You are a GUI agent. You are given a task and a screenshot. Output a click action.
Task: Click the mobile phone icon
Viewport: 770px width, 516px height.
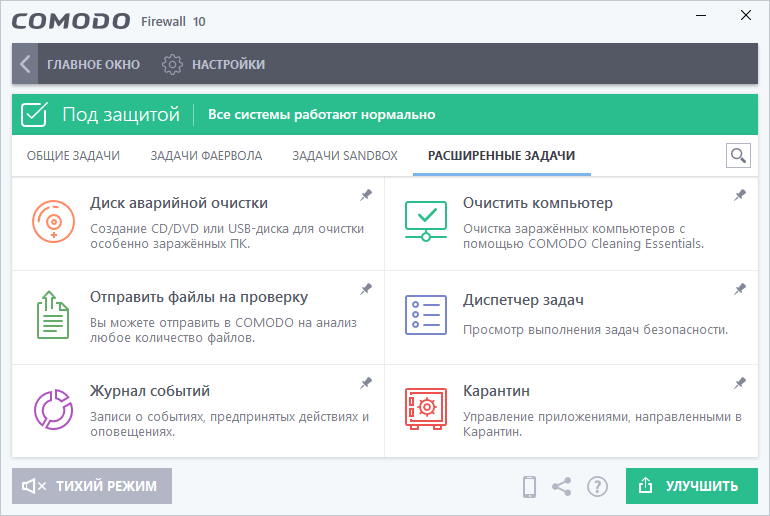click(x=529, y=487)
